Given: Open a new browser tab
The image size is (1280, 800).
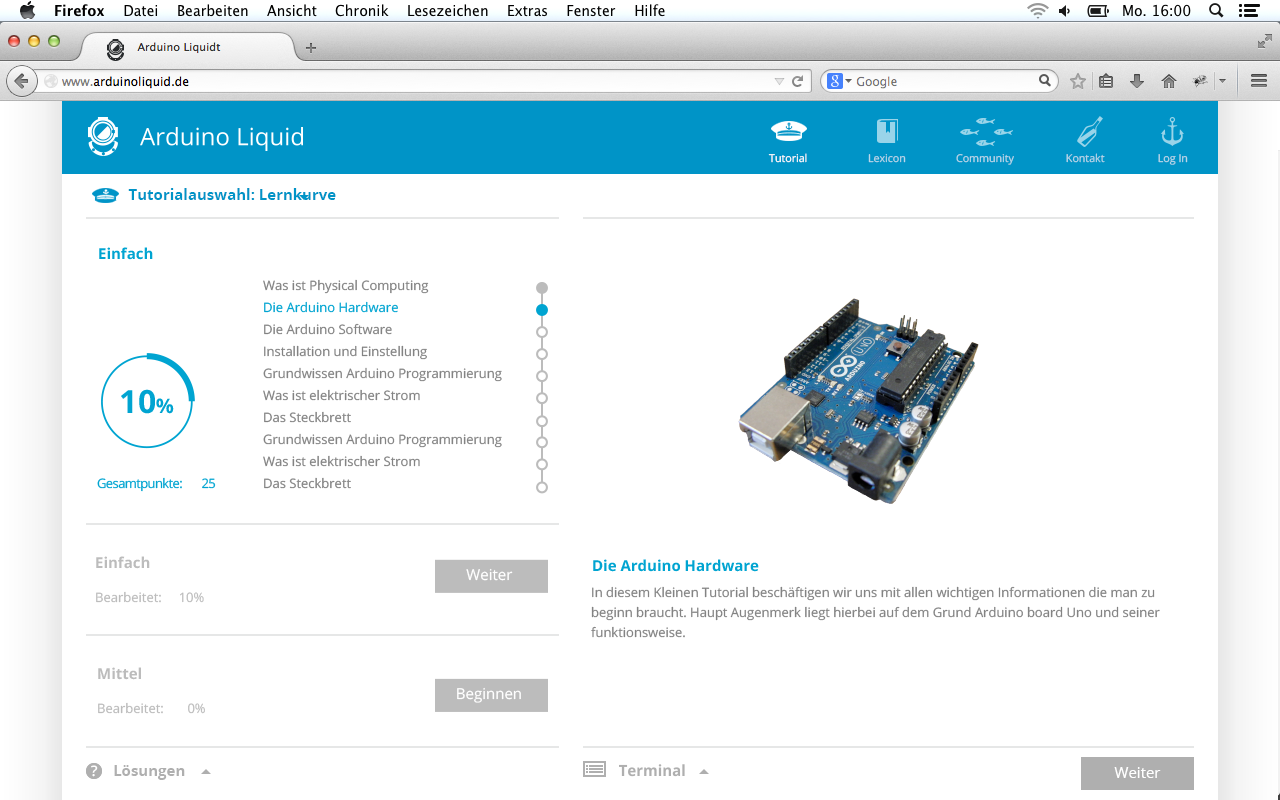Looking at the screenshot, I should pyautogui.click(x=311, y=47).
